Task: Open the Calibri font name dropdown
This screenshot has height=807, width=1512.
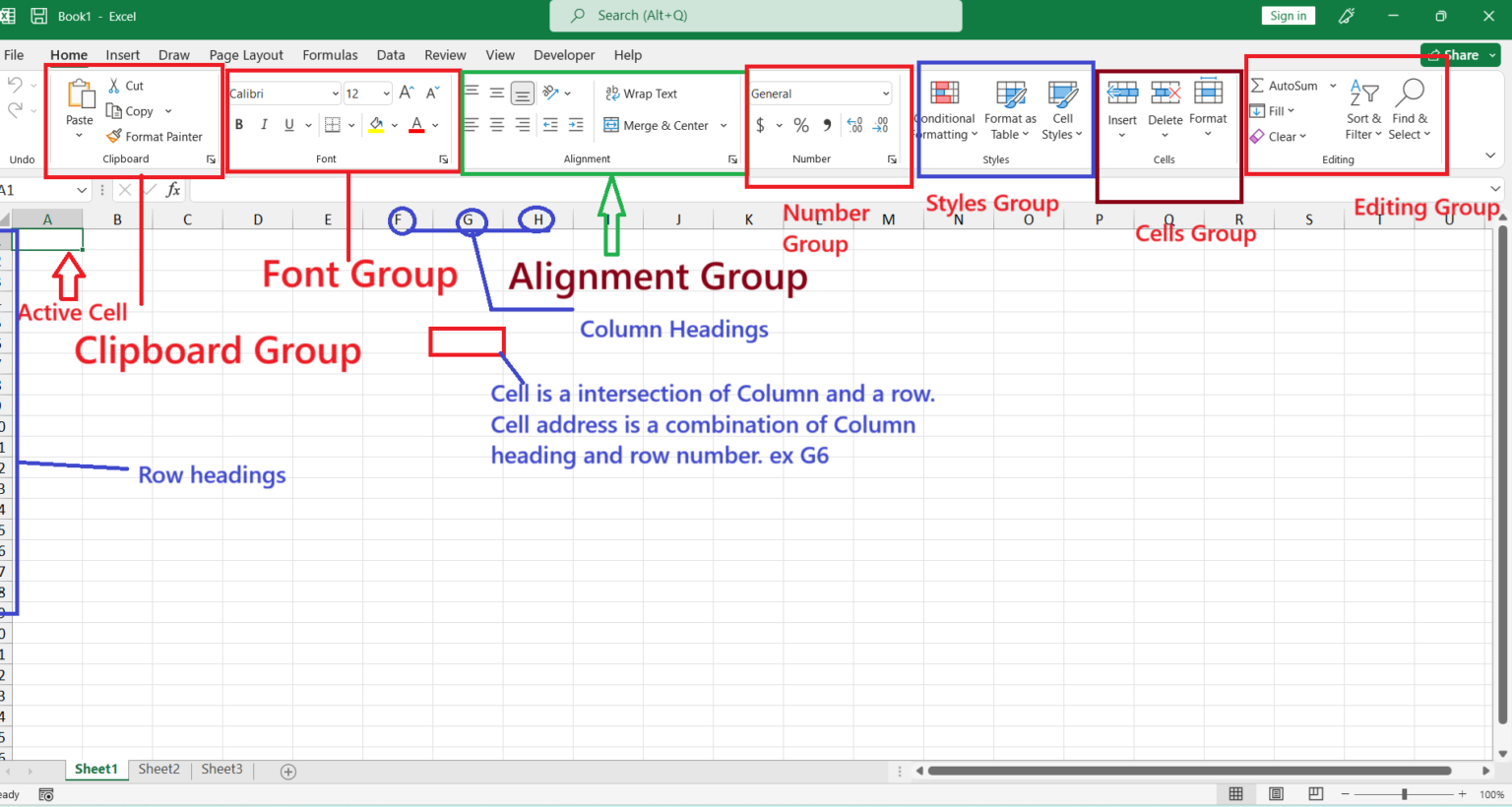Action: pyautogui.click(x=336, y=93)
